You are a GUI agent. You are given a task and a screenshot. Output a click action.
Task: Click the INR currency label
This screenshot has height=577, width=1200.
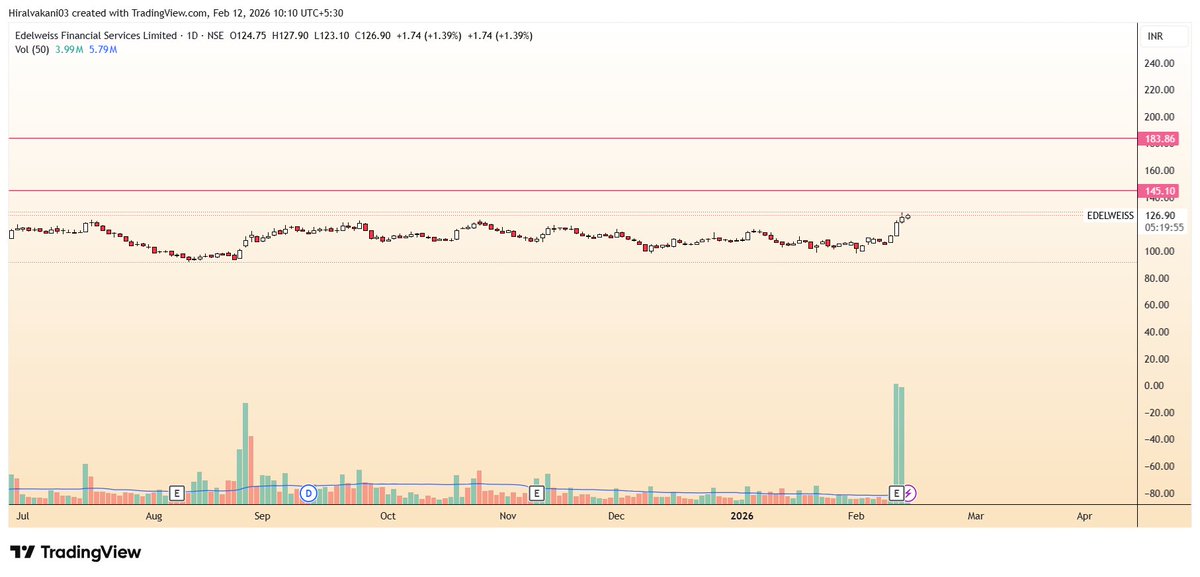[x=1155, y=36]
